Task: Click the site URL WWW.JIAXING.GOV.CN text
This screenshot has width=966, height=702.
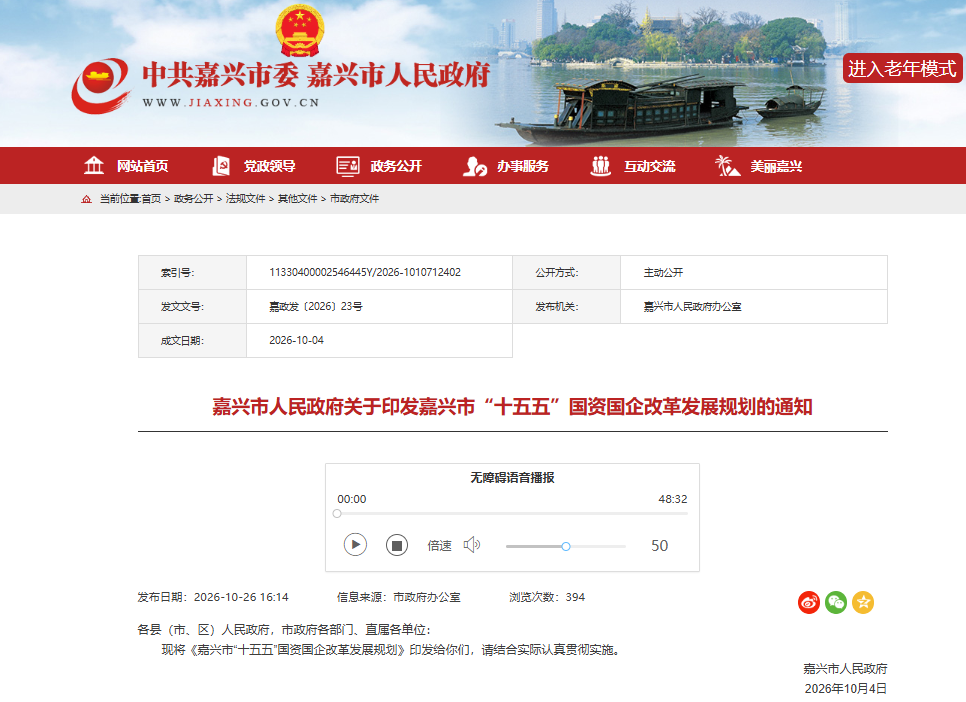Action: click(x=231, y=103)
